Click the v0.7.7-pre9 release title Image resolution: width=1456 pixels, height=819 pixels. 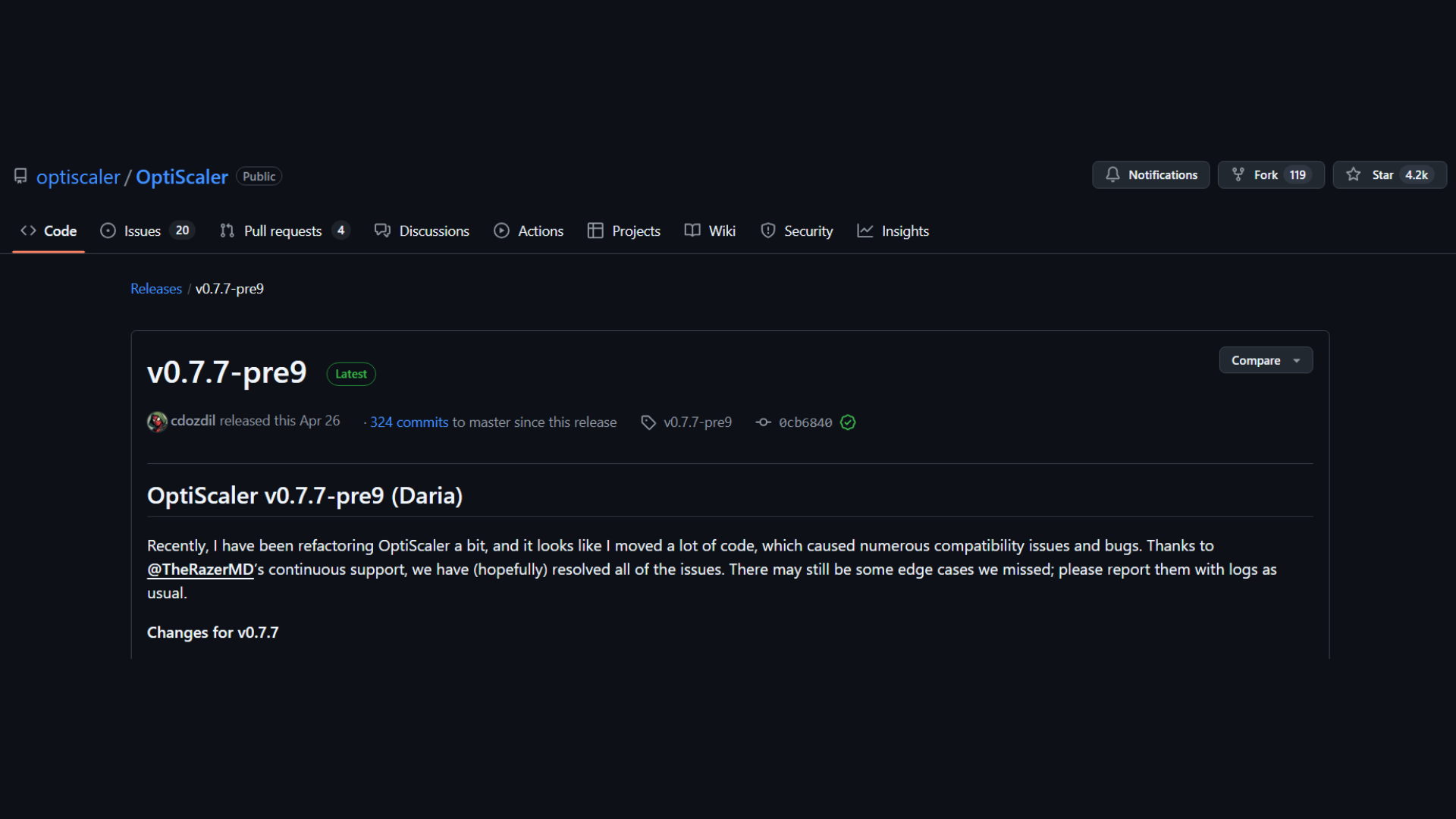[227, 372]
